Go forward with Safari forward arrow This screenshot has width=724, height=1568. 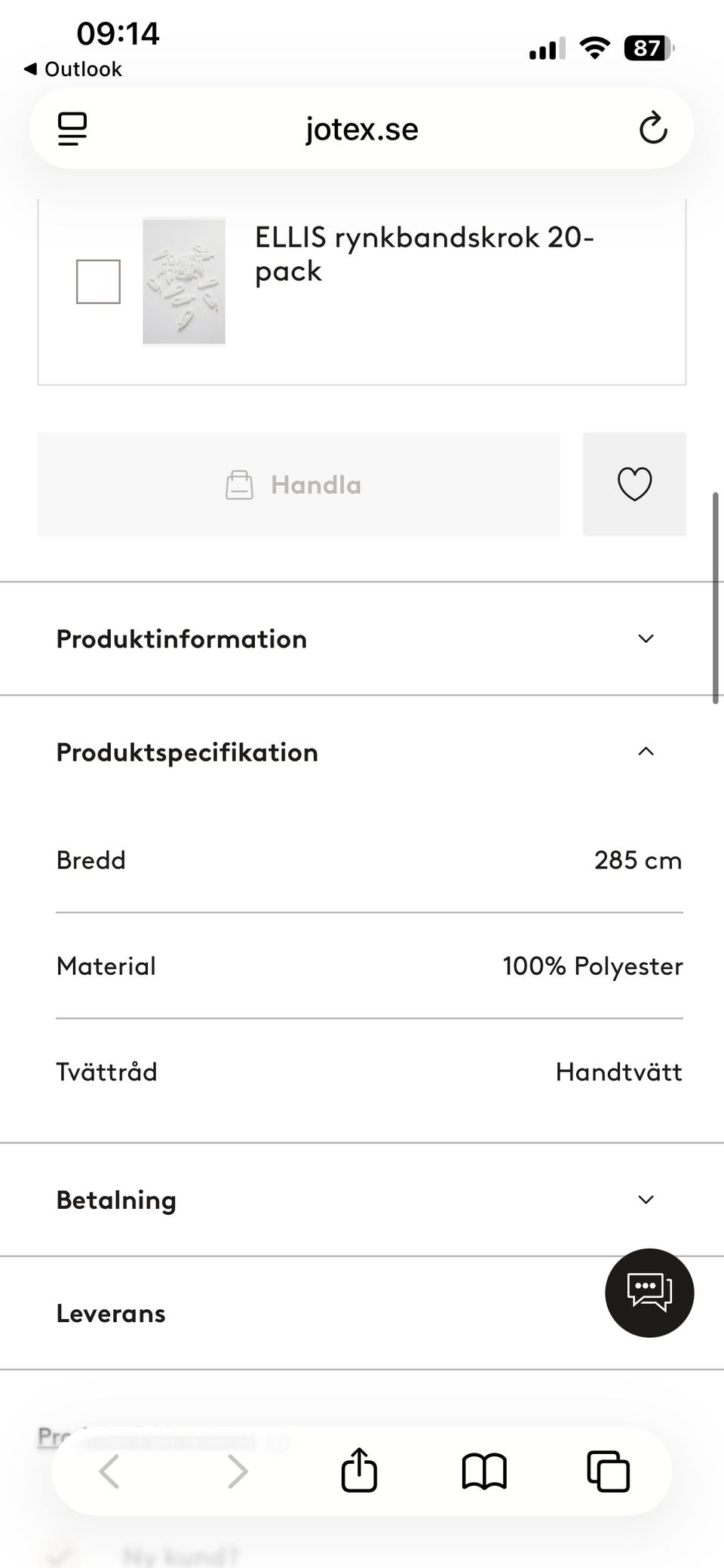pos(237,1471)
